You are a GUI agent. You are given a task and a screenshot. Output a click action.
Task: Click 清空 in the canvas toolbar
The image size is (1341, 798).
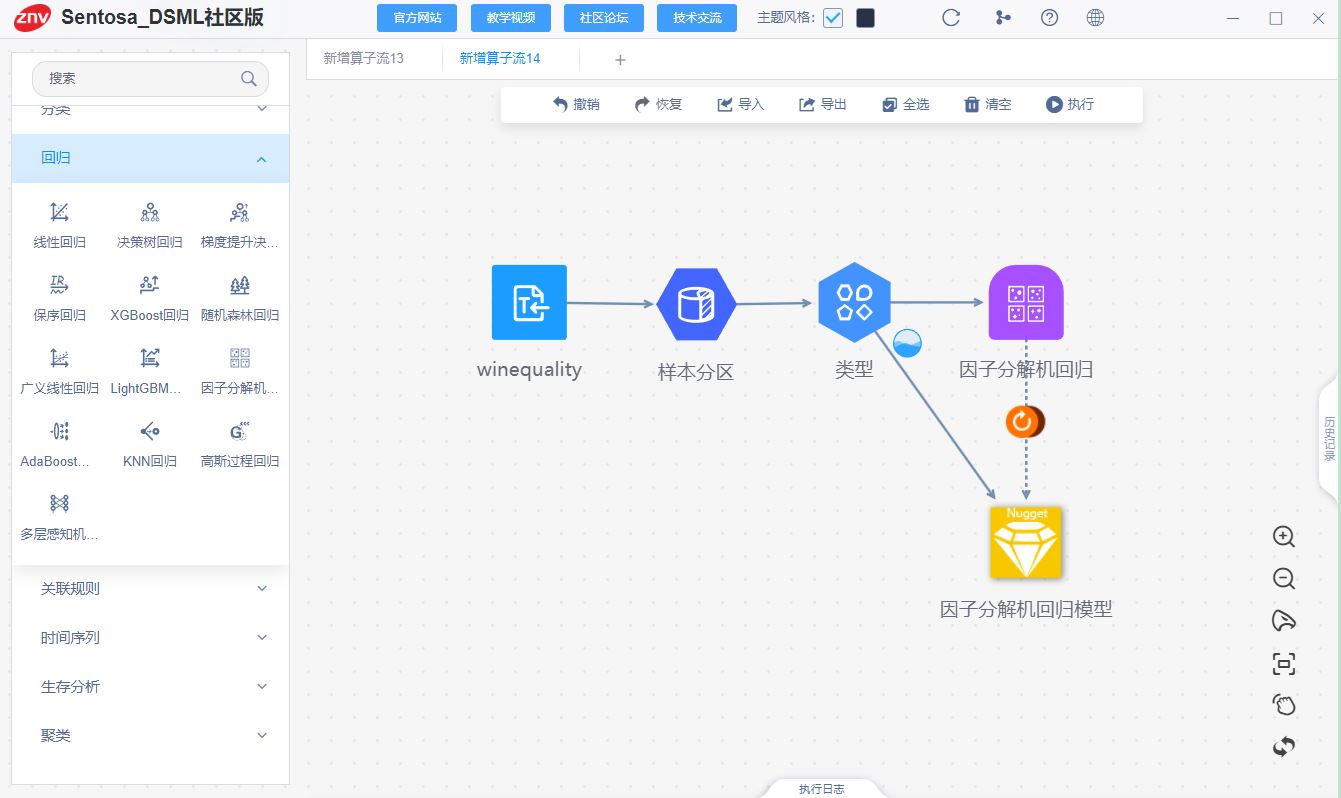(x=988, y=104)
